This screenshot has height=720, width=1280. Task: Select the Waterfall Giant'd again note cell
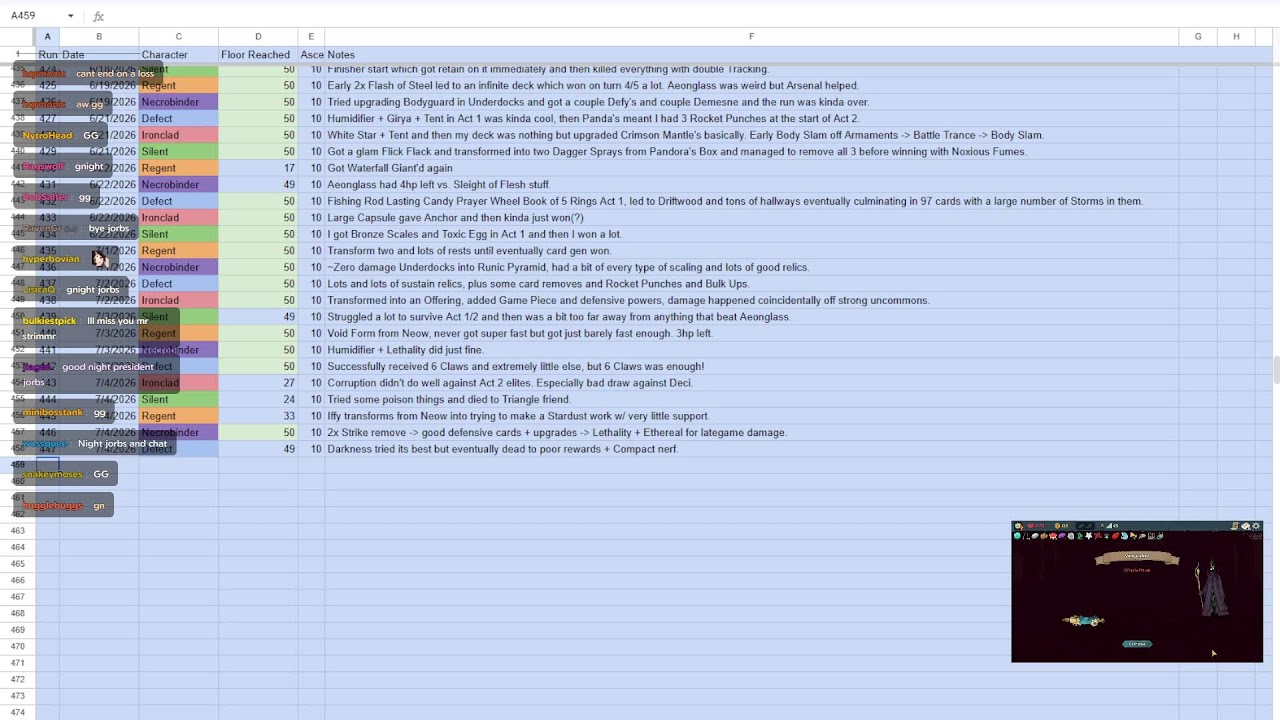751,168
